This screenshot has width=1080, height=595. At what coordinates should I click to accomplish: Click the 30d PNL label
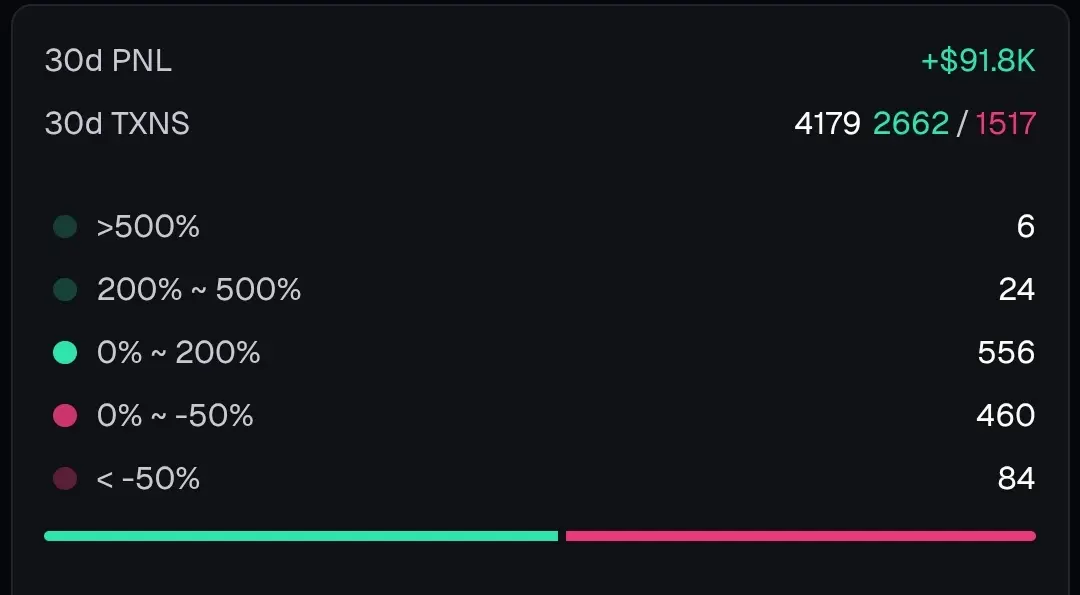(x=108, y=61)
